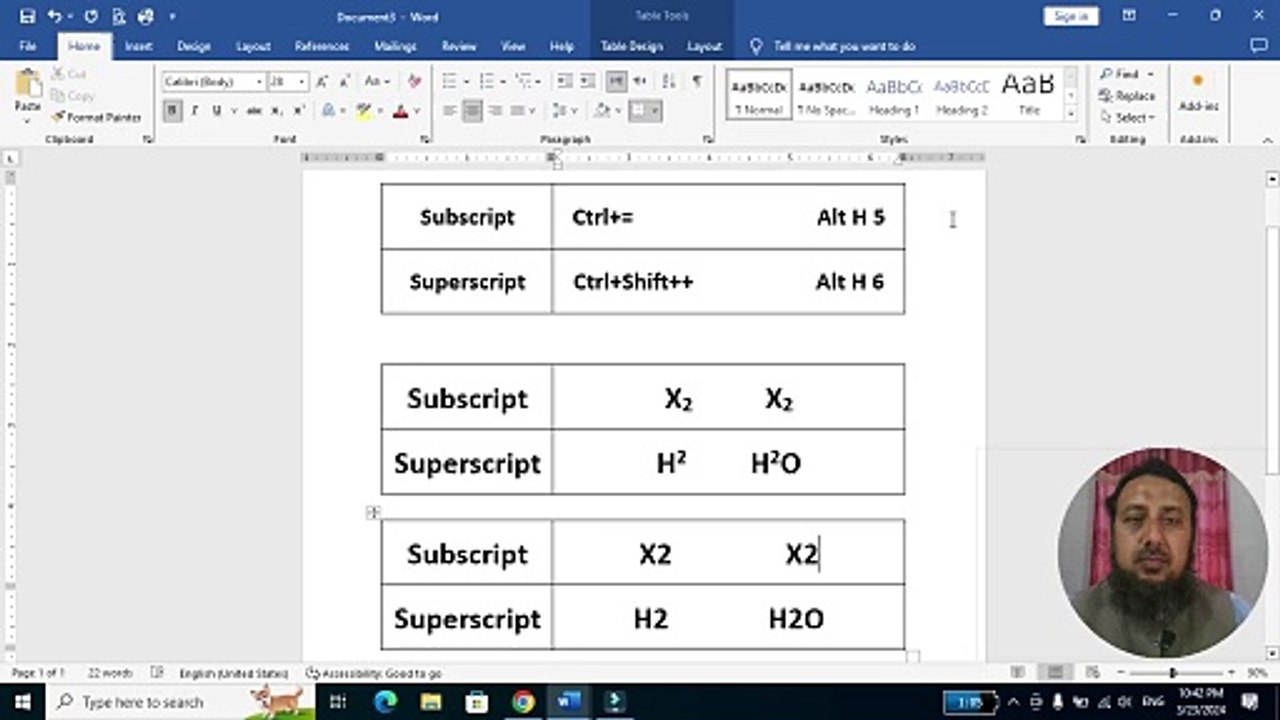Viewport: 1280px width, 720px height.
Task: Toggle Bold formatting
Action: coord(173,111)
